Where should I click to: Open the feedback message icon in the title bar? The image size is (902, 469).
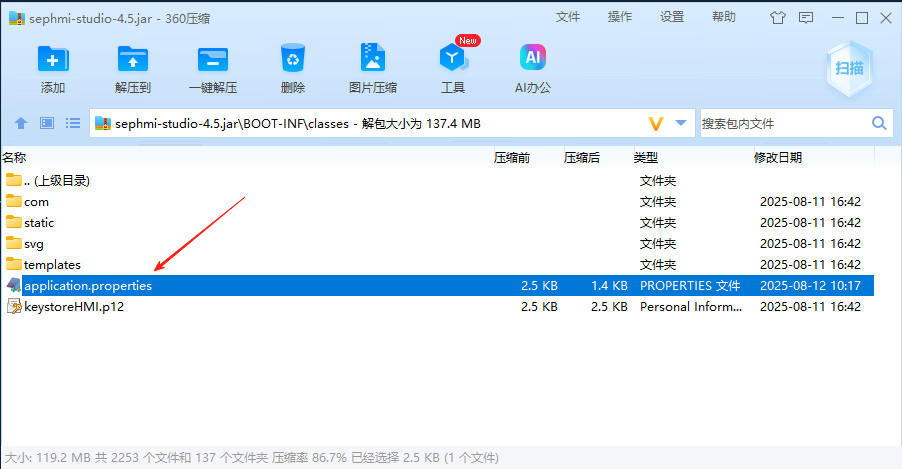(x=806, y=18)
